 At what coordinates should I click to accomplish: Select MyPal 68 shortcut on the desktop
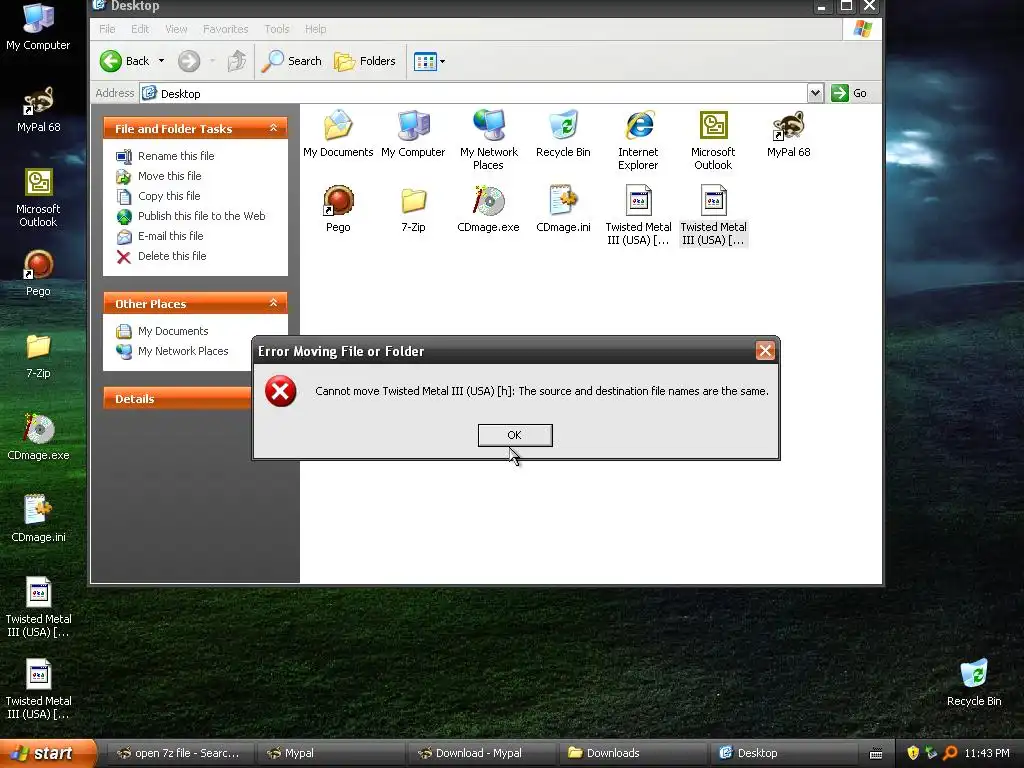(39, 110)
